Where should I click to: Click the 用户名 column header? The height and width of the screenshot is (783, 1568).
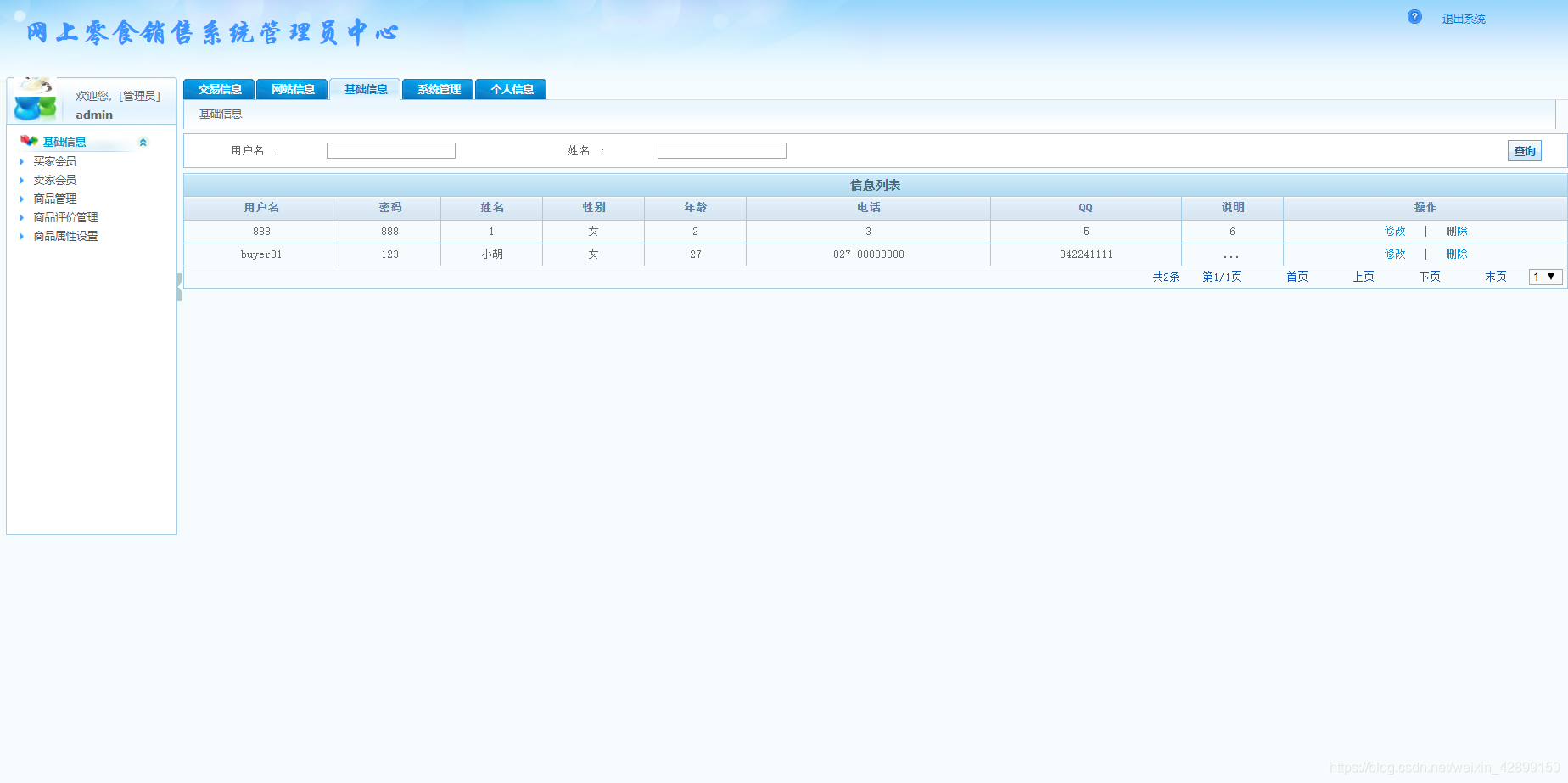tap(261, 208)
